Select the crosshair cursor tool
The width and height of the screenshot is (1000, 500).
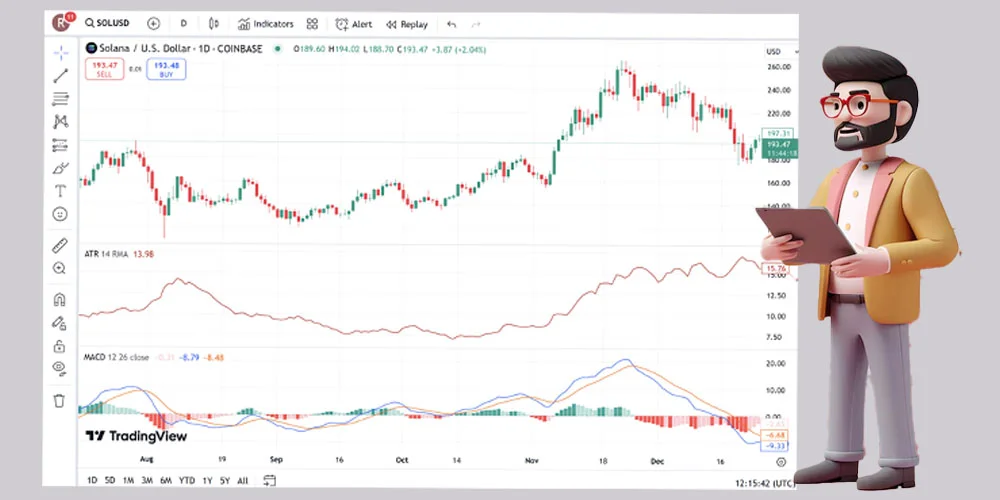click(x=61, y=52)
